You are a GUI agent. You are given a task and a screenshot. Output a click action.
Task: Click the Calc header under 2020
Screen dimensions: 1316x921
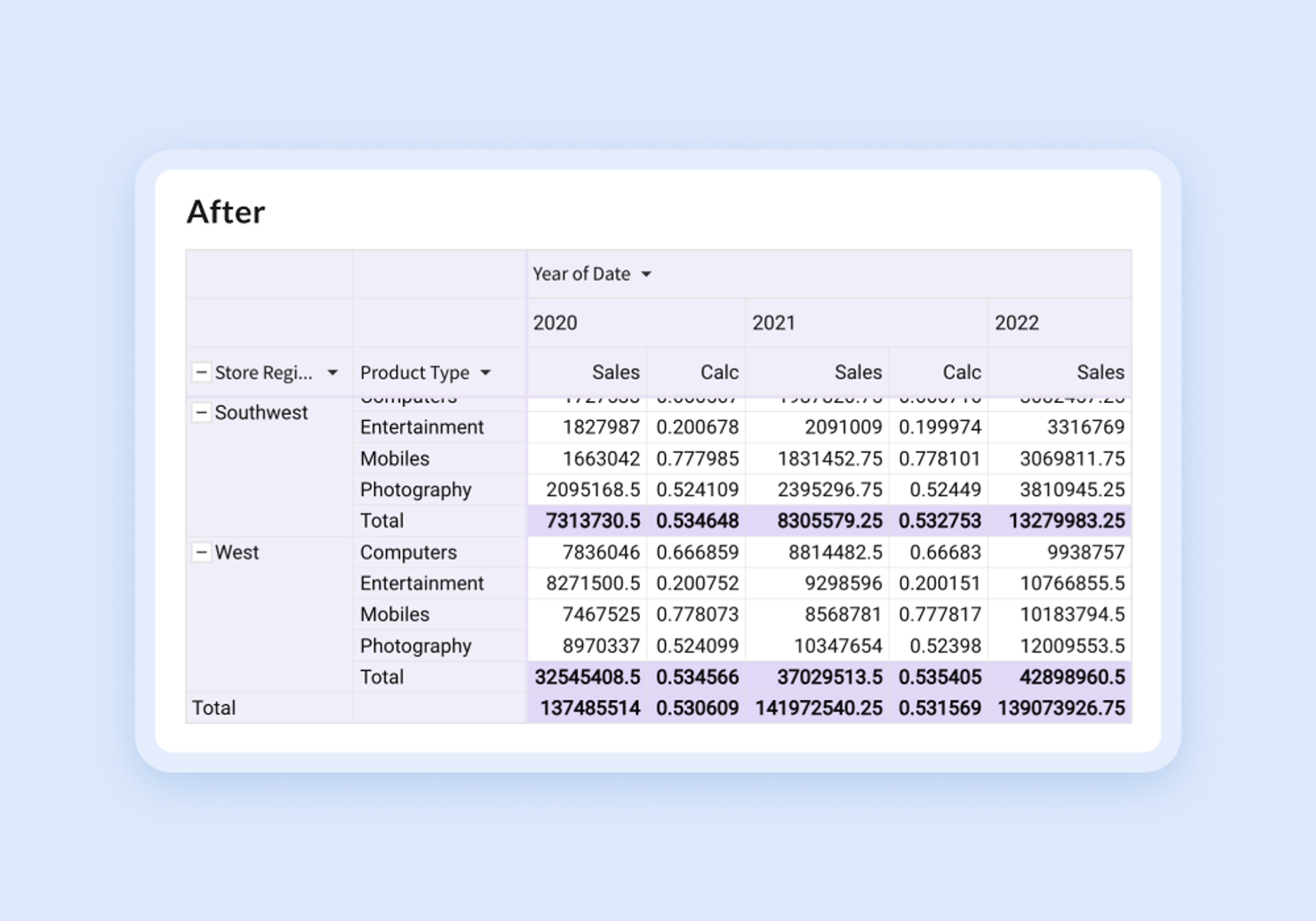[719, 372]
